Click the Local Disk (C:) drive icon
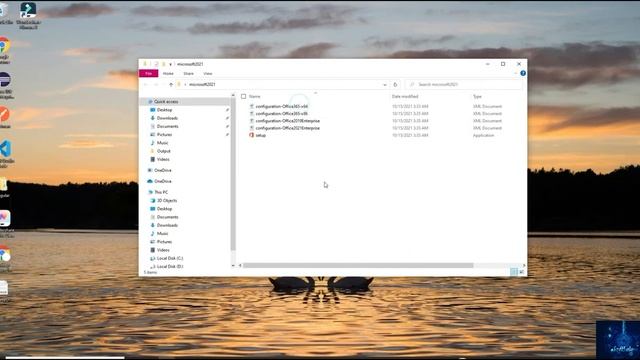 coord(153,258)
